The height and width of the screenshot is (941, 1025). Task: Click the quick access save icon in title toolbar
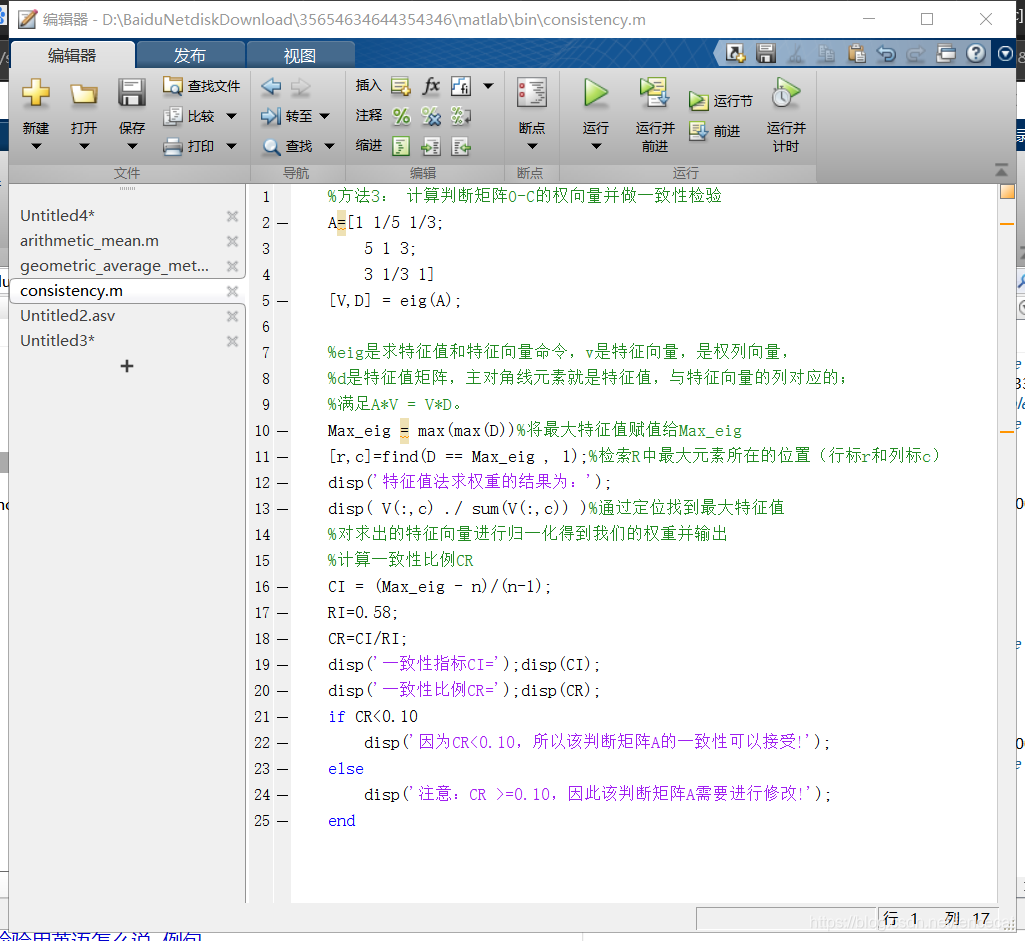765,54
